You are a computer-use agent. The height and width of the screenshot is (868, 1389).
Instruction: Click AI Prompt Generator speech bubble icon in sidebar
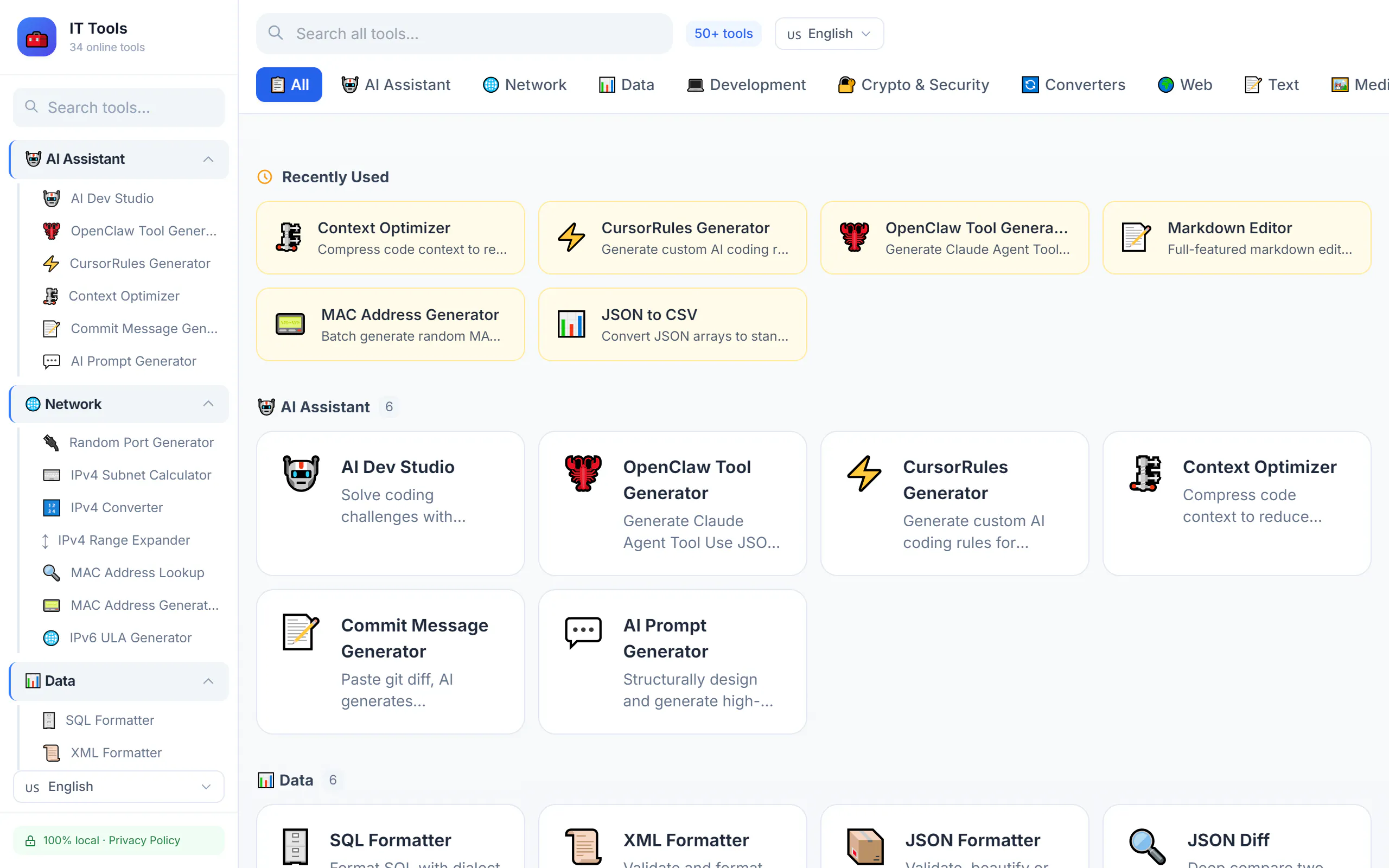(x=52, y=361)
